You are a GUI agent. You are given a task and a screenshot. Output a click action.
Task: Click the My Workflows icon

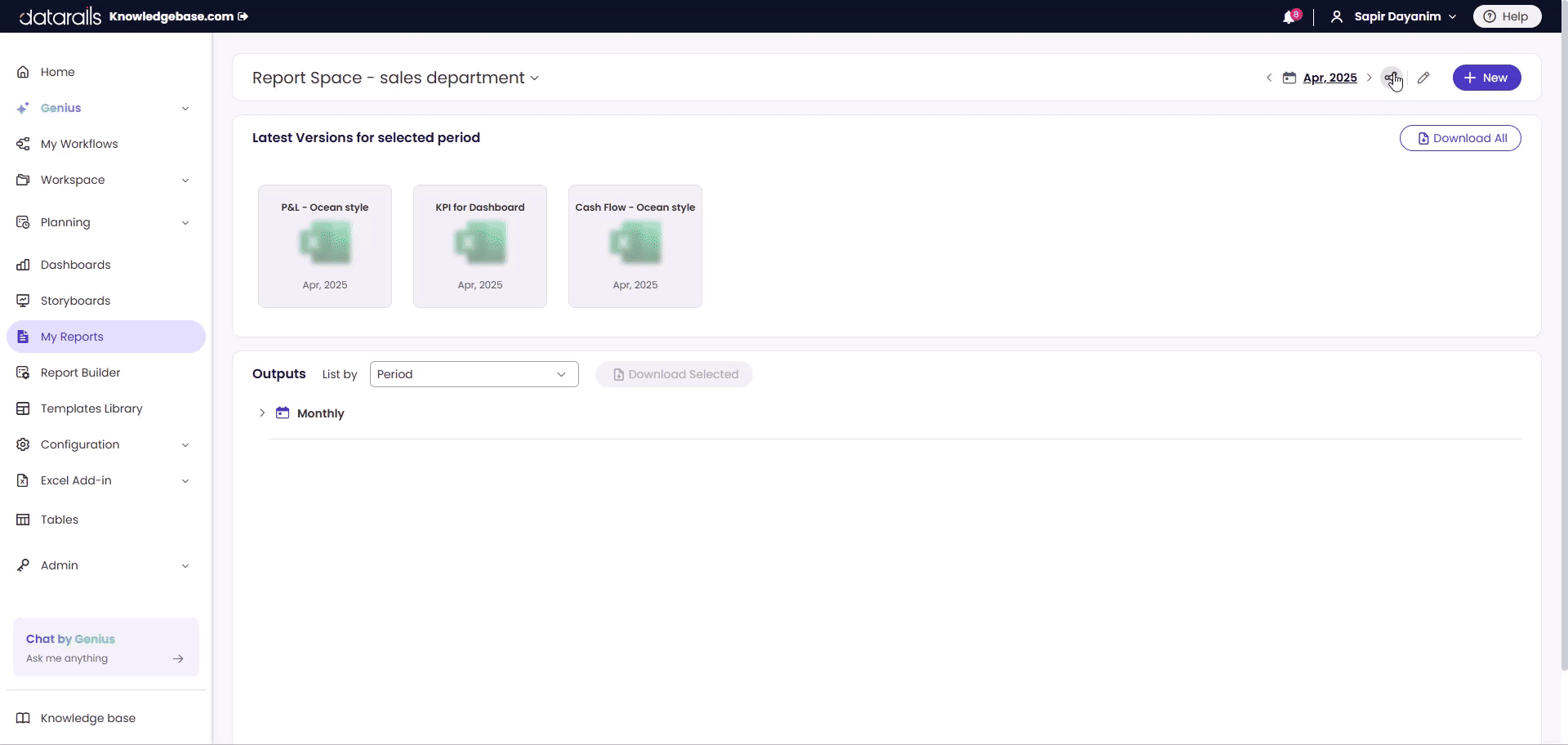[23, 144]
